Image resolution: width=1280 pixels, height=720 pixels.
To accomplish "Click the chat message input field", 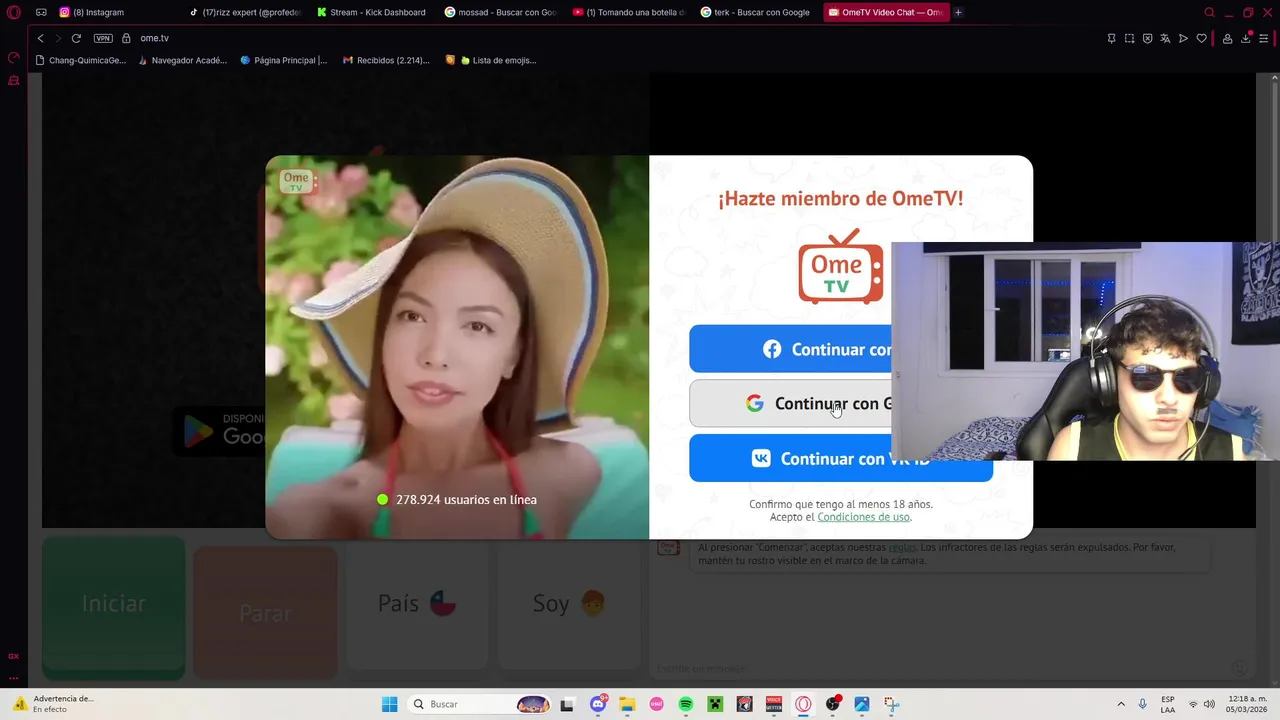I will tap(940, 668).
